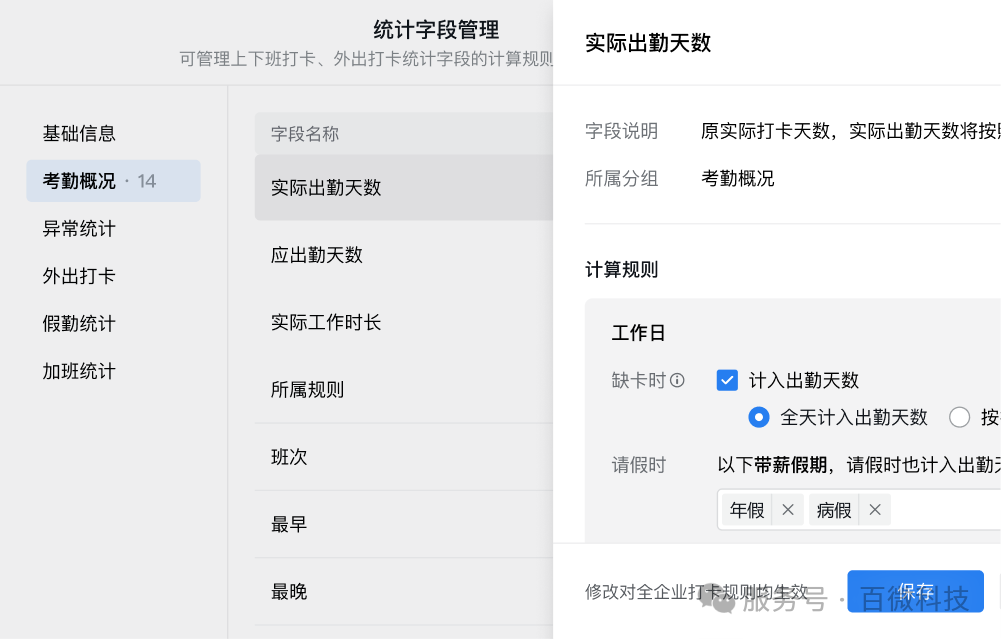Viewport: 1001px width, 639px height.
Task: Remove the 病假 tag with its × icon
Action: (x=875, y=510)
